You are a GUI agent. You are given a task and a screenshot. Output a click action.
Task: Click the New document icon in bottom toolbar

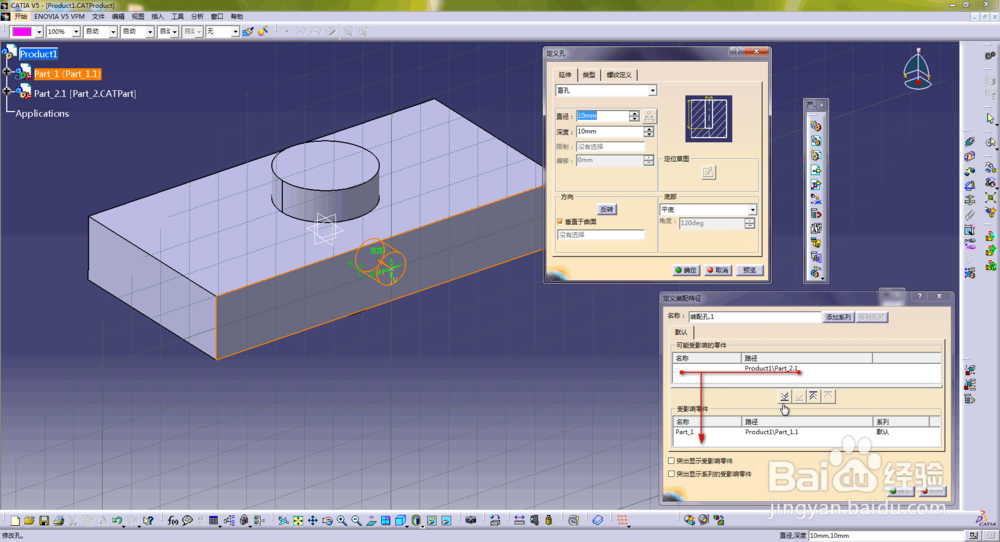(x=15, y=521)
